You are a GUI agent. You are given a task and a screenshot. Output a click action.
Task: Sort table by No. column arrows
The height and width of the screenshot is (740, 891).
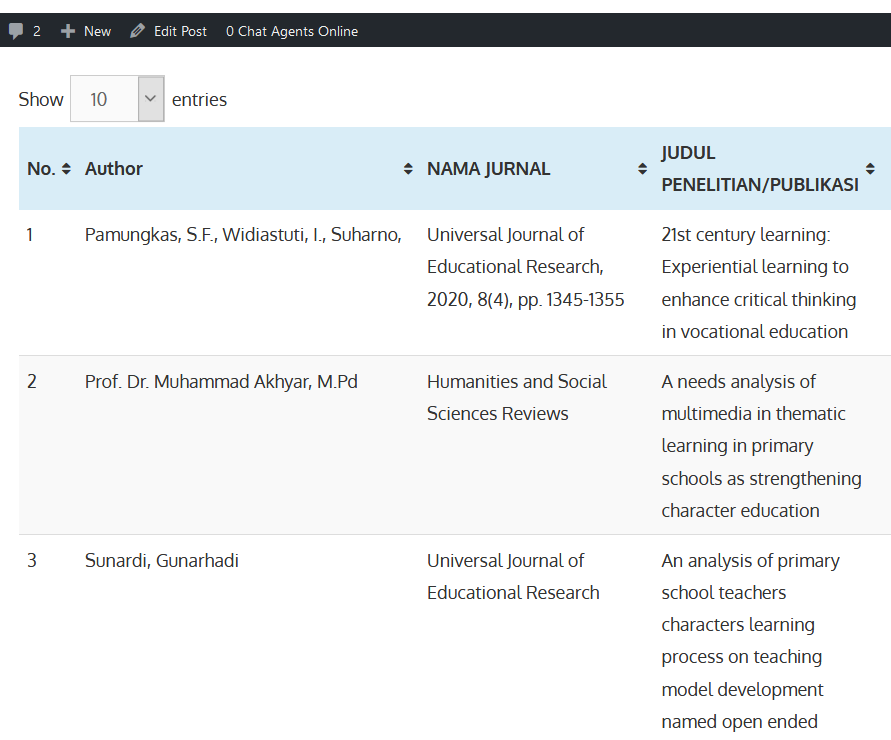[x=66, y=169]
